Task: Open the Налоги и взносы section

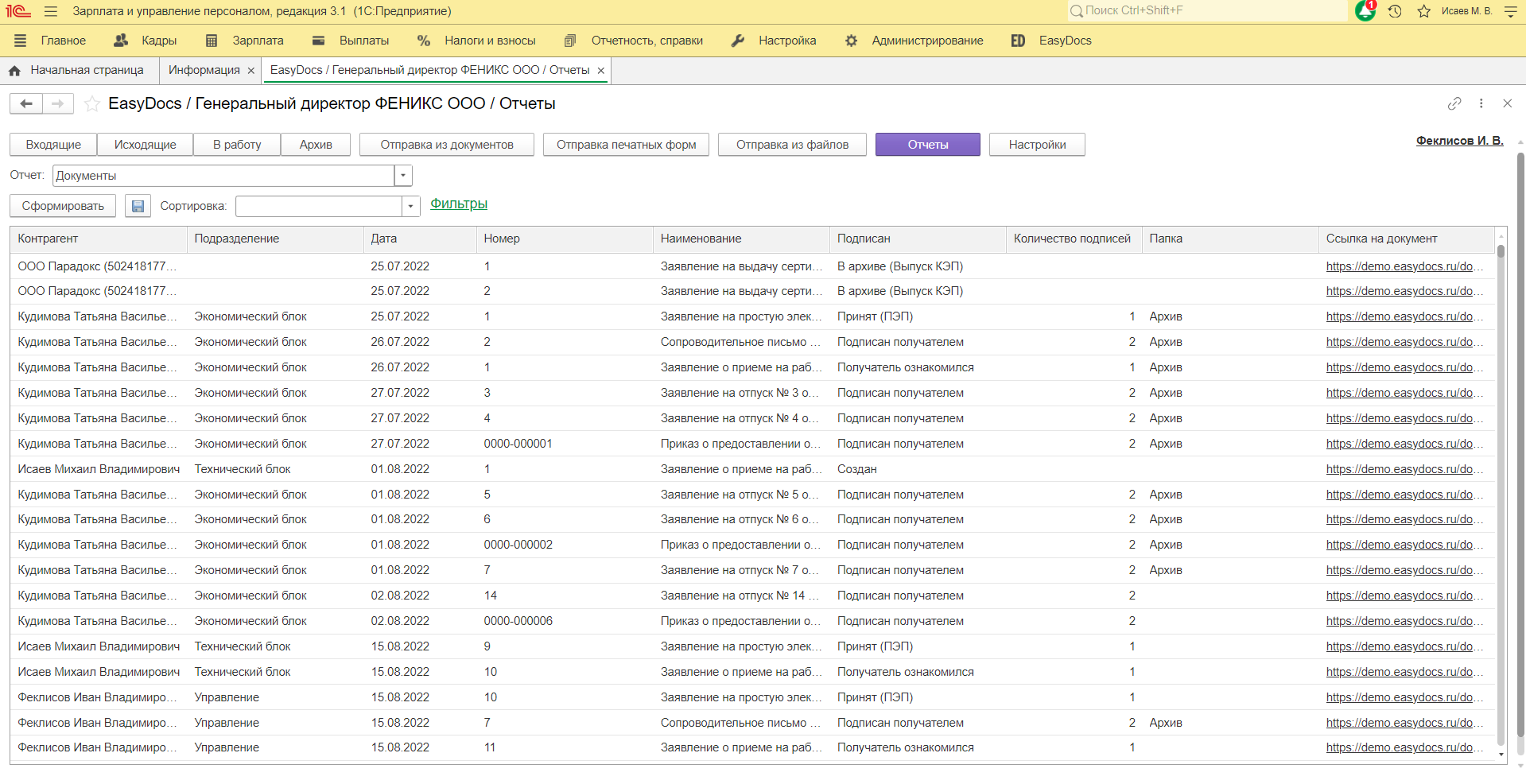Action: (477, 41)
